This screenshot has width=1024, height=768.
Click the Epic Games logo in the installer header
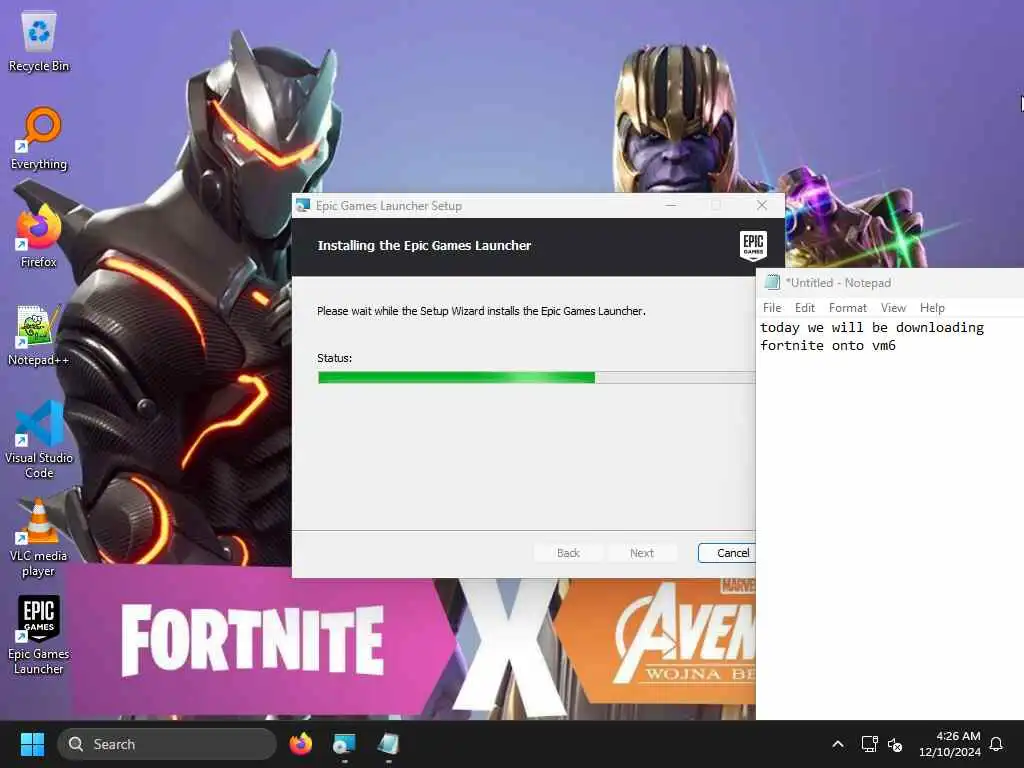(753, 246)
